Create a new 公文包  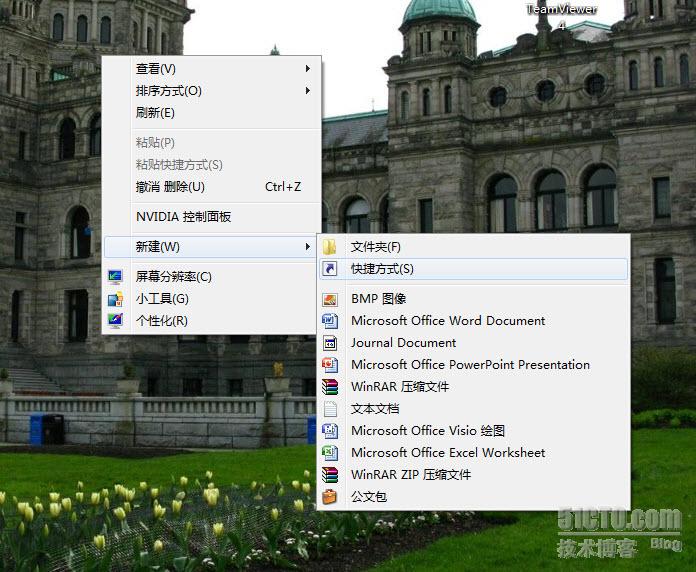(x=474, y=497)
